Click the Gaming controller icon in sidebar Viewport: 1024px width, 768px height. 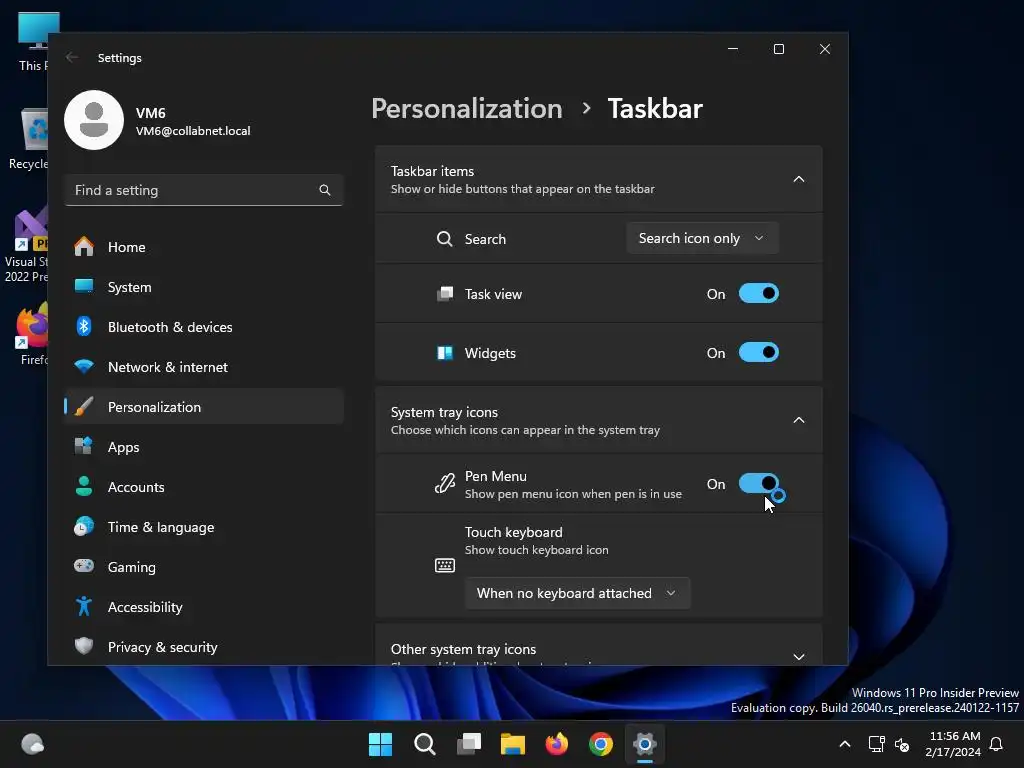click(84, 566)
